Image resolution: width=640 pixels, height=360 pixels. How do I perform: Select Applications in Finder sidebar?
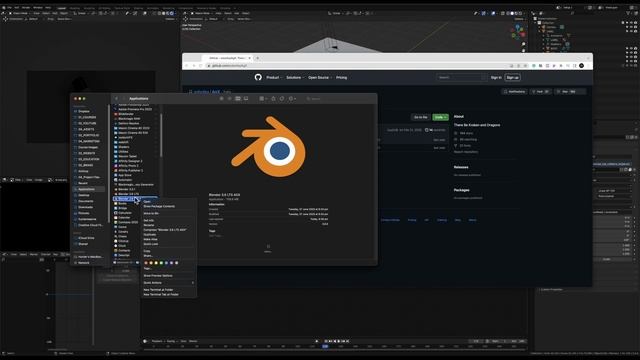89,189
